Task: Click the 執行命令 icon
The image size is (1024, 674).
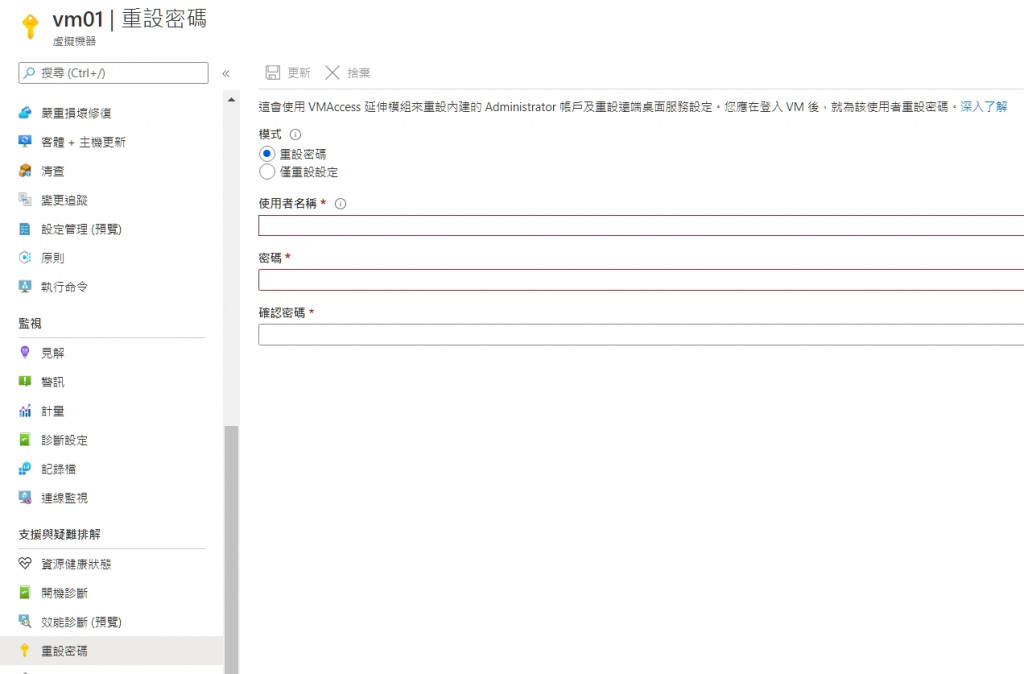Action: 25,286
